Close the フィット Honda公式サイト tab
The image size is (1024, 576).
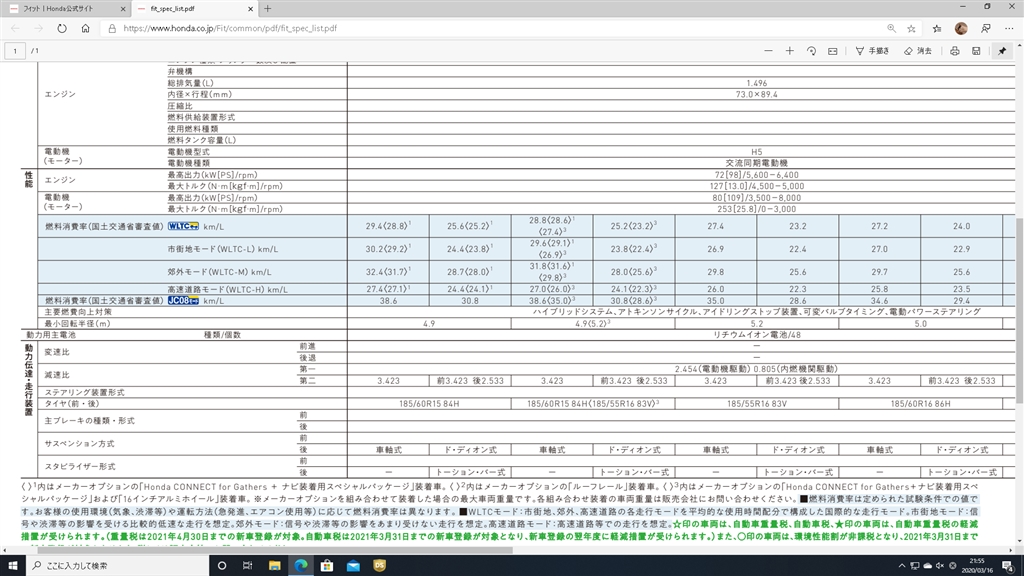point(123,9)
